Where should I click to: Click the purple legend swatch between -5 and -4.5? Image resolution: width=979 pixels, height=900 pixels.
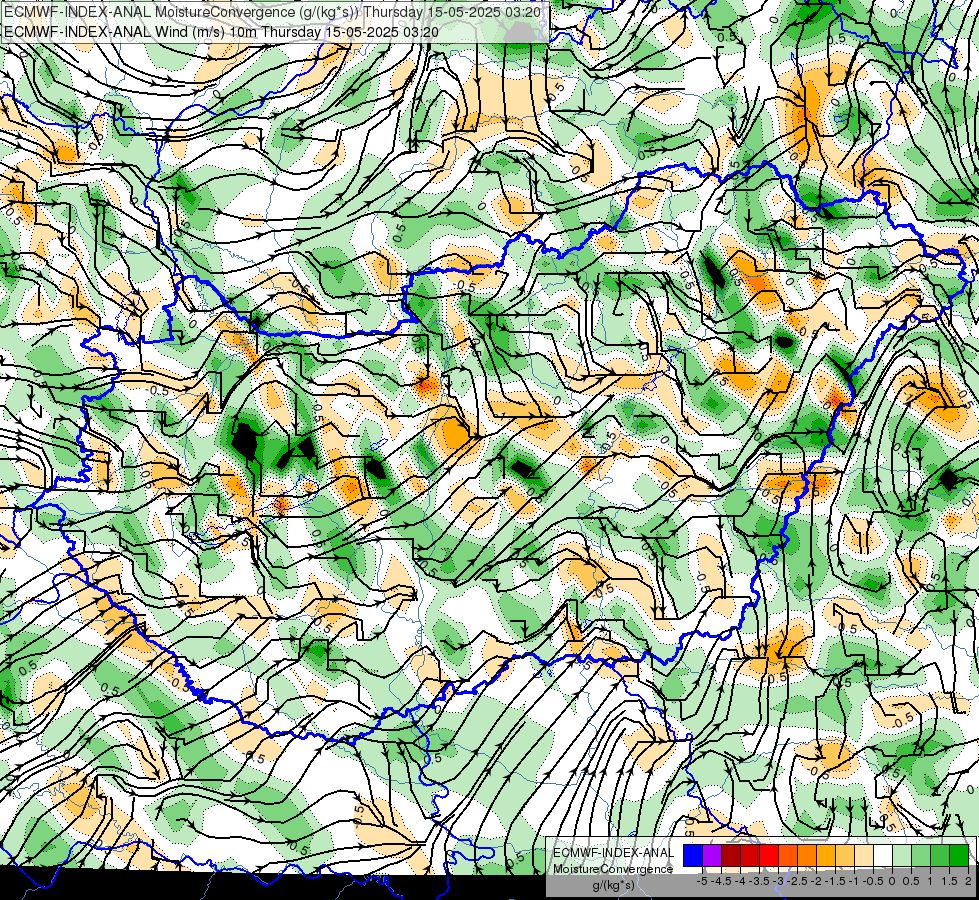[712, 855]
